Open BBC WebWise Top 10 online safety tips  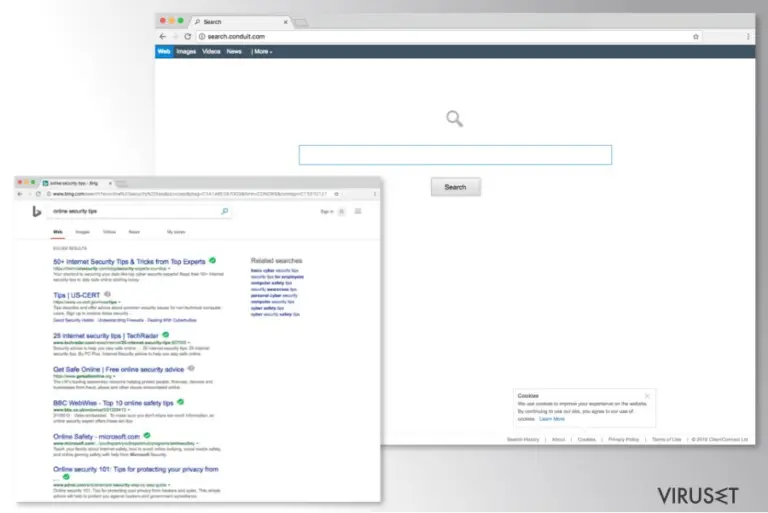tap(113, 403)
